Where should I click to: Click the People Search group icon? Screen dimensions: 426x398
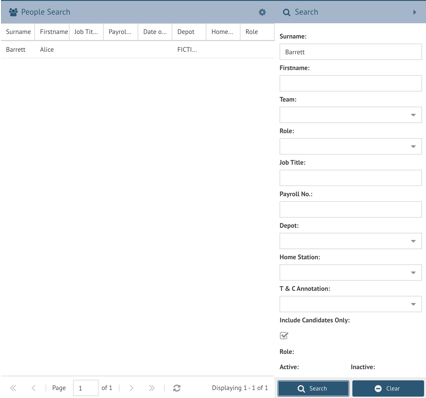click(x=13, y=12)
